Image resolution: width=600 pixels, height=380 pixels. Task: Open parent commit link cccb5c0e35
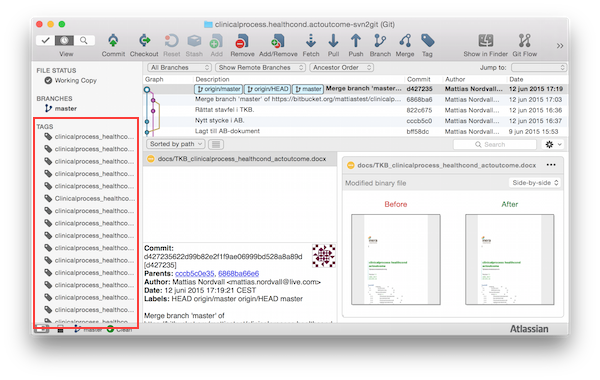(x=194, y=274)
